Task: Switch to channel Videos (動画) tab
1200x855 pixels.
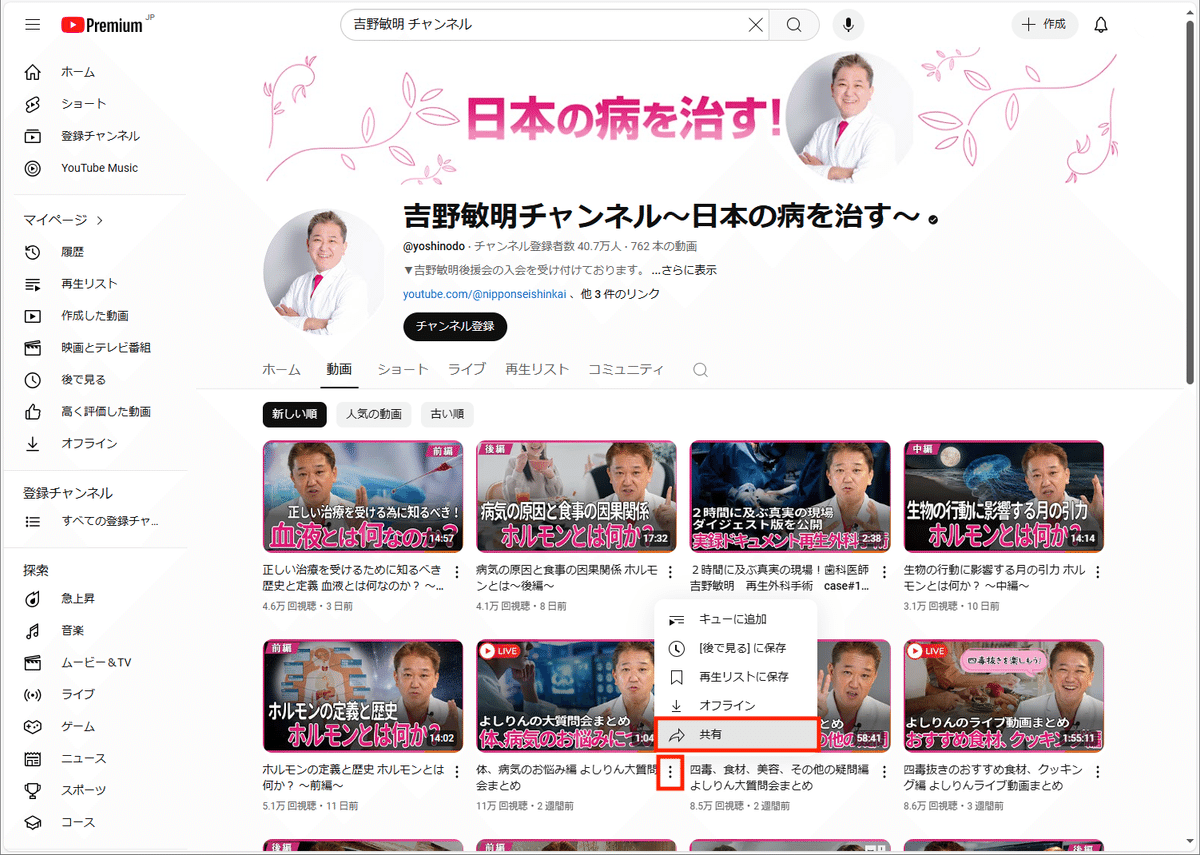Action: 339,369
